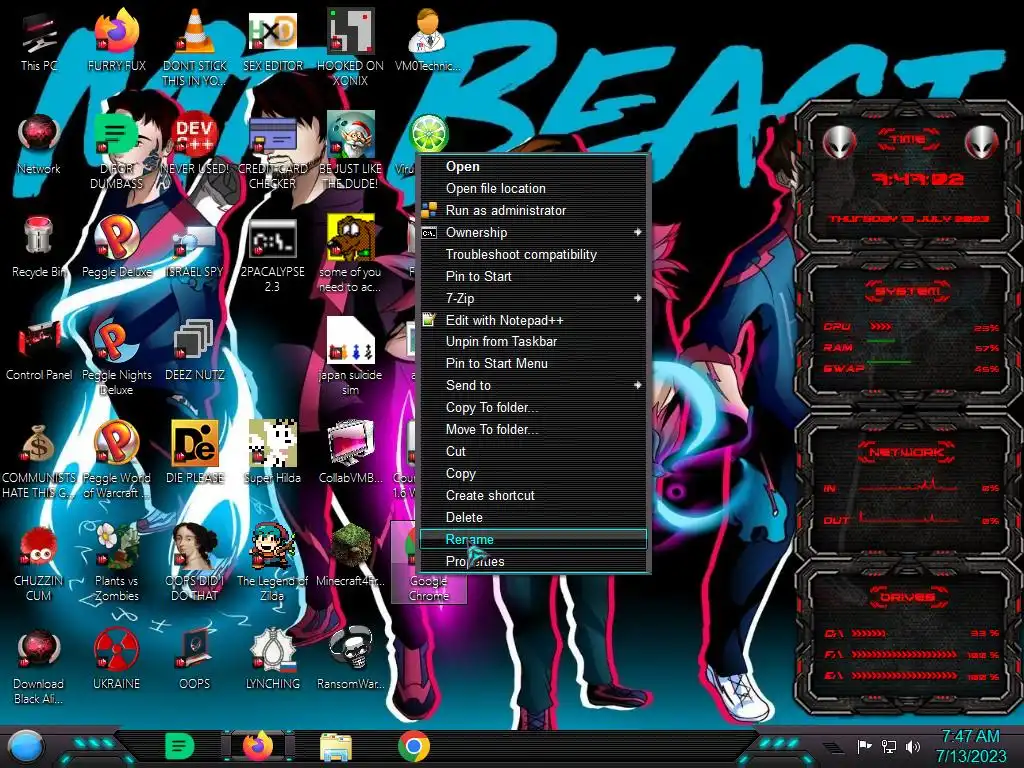
Task: Click Copy in the context menu
Action: pyautogui.click(x=534, y=473)
